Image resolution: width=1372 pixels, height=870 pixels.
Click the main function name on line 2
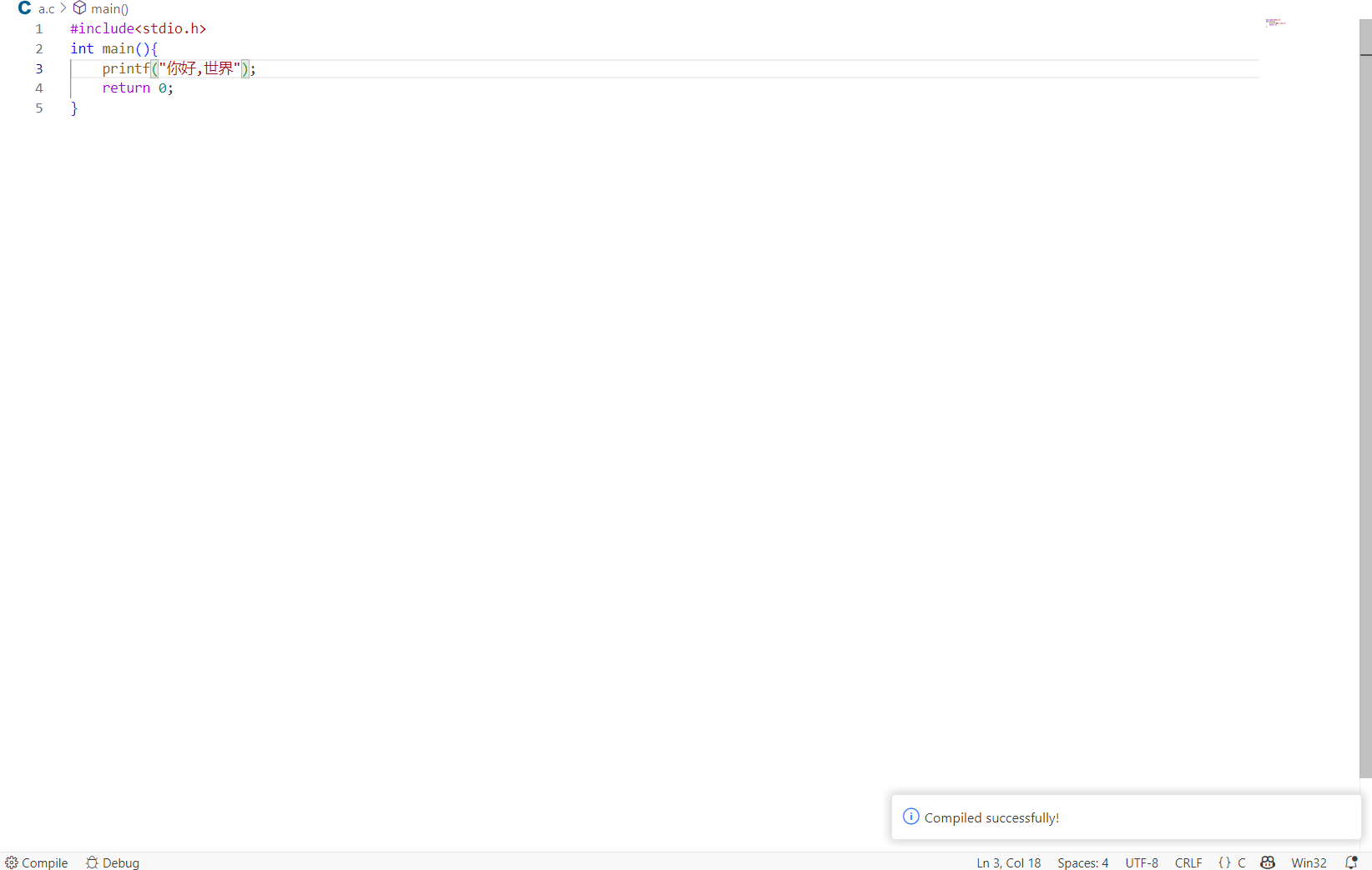[118, 48]
